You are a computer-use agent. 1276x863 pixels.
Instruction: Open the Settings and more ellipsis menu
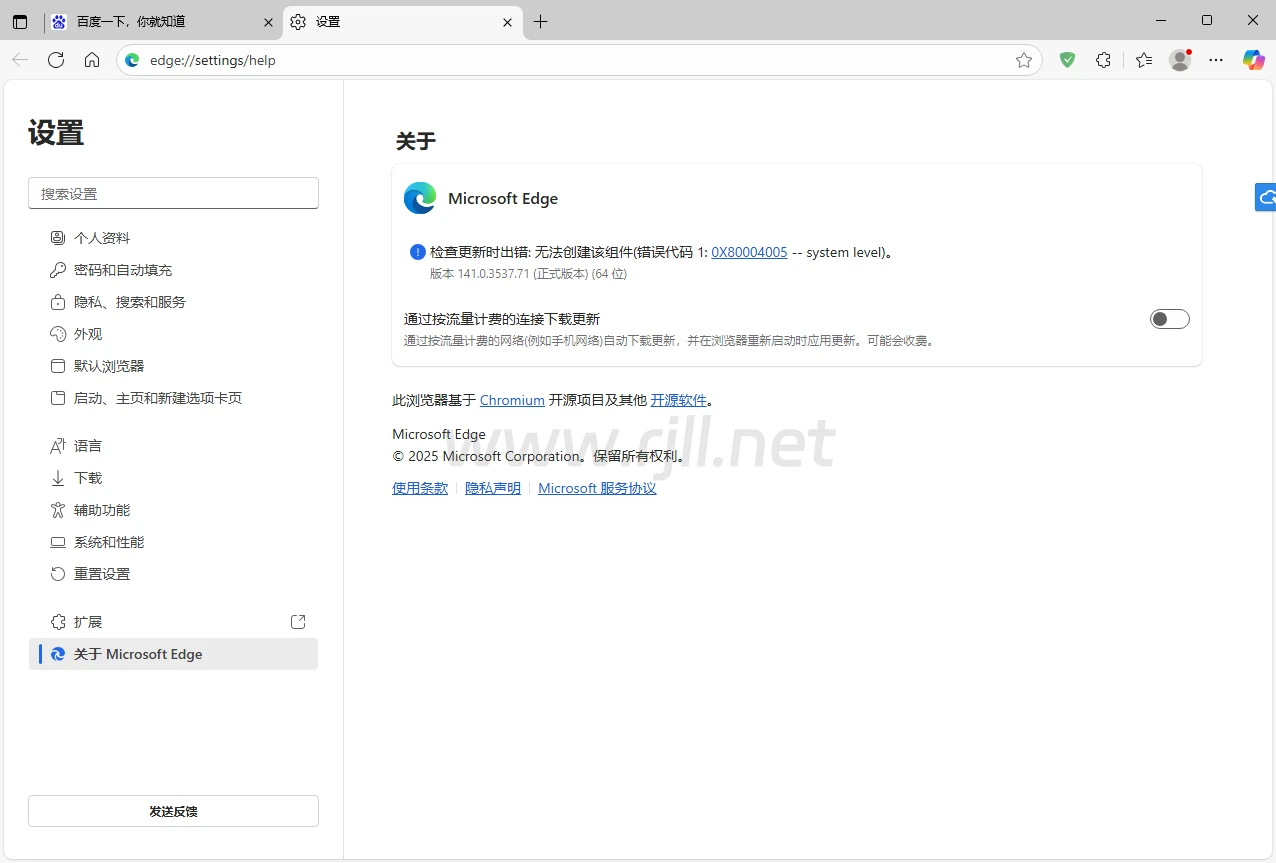(1216, 60)
